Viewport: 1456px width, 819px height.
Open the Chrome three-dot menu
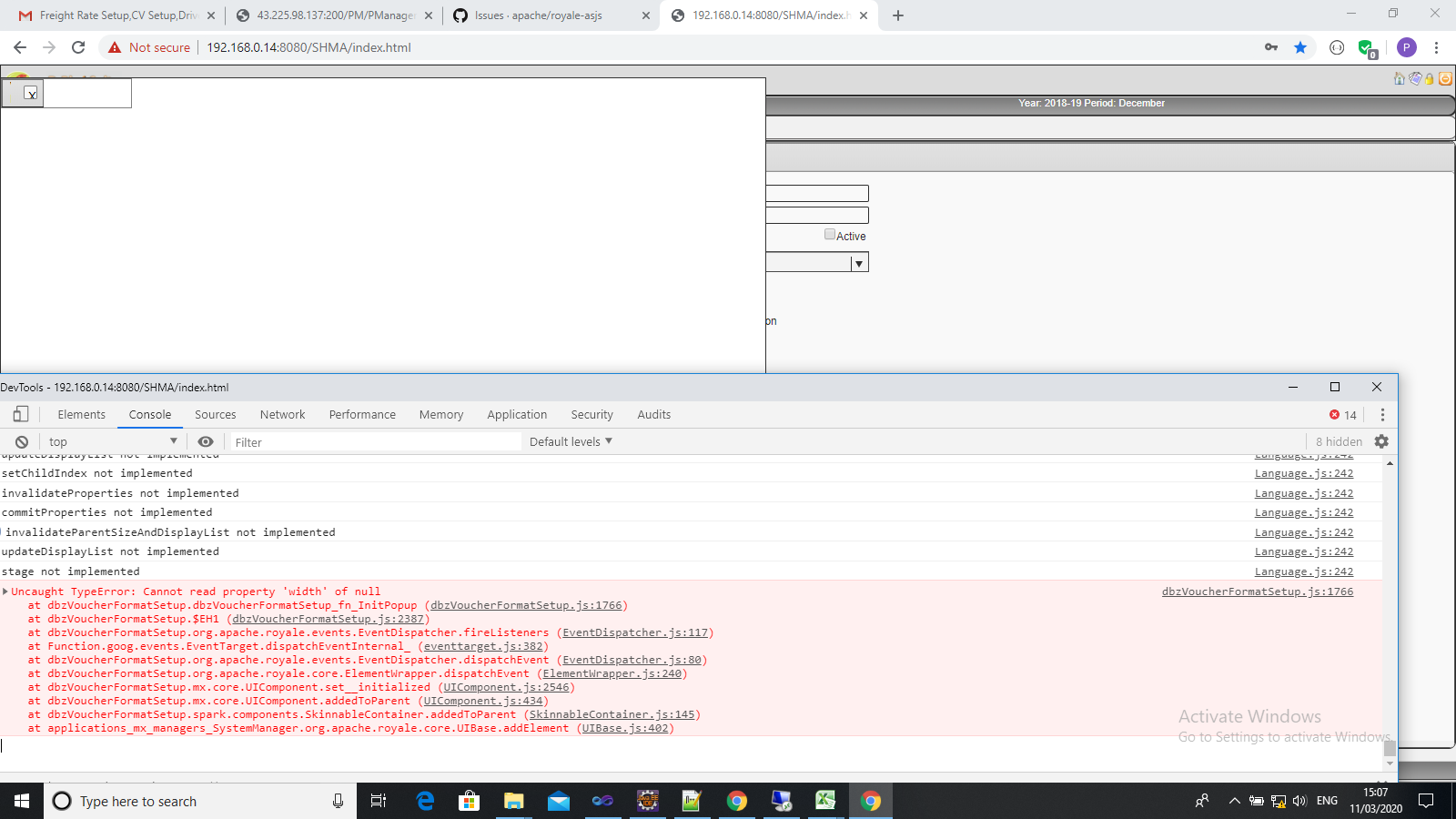click(1436, 47)
